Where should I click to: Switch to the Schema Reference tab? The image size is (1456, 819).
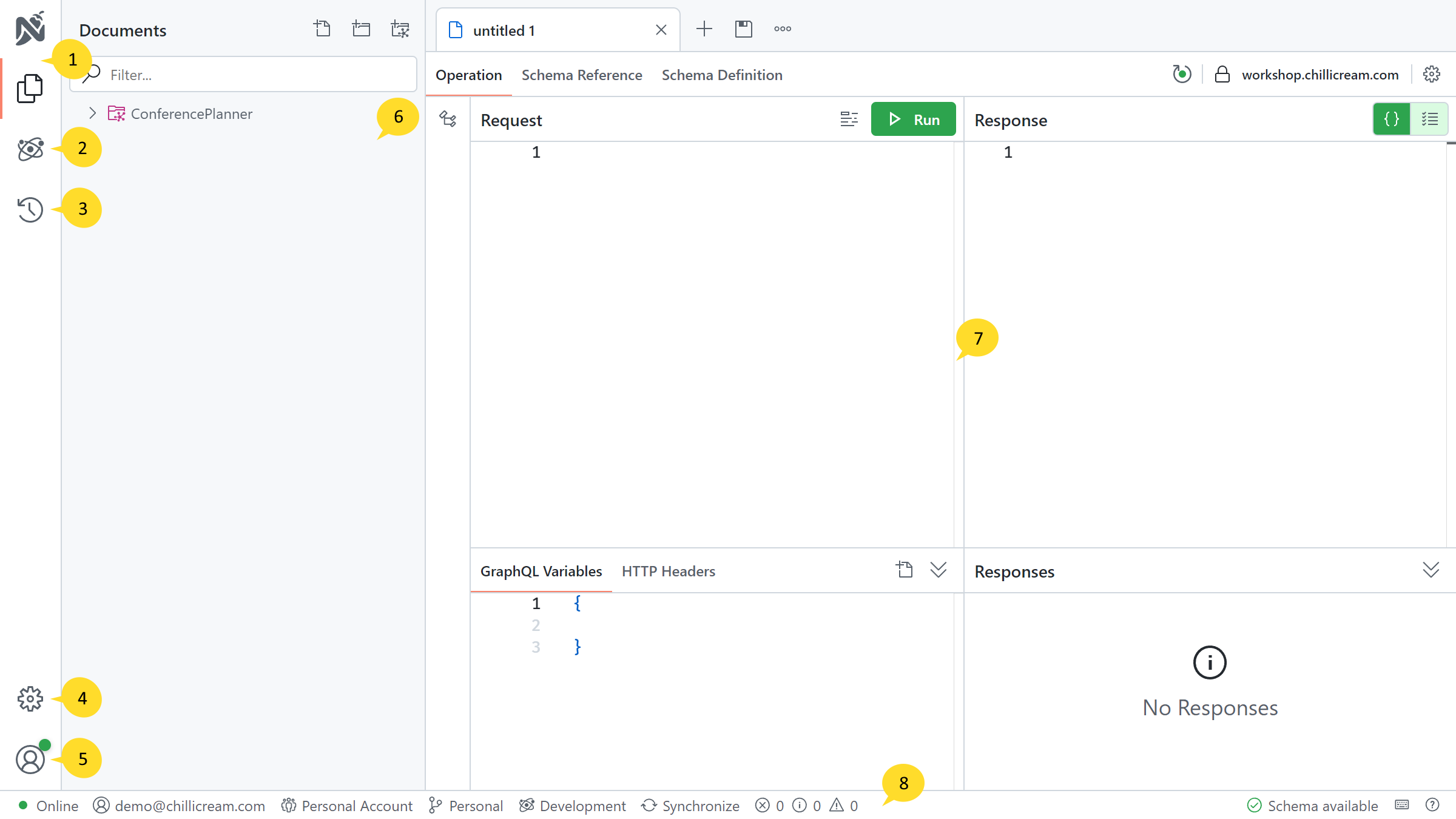581,75
